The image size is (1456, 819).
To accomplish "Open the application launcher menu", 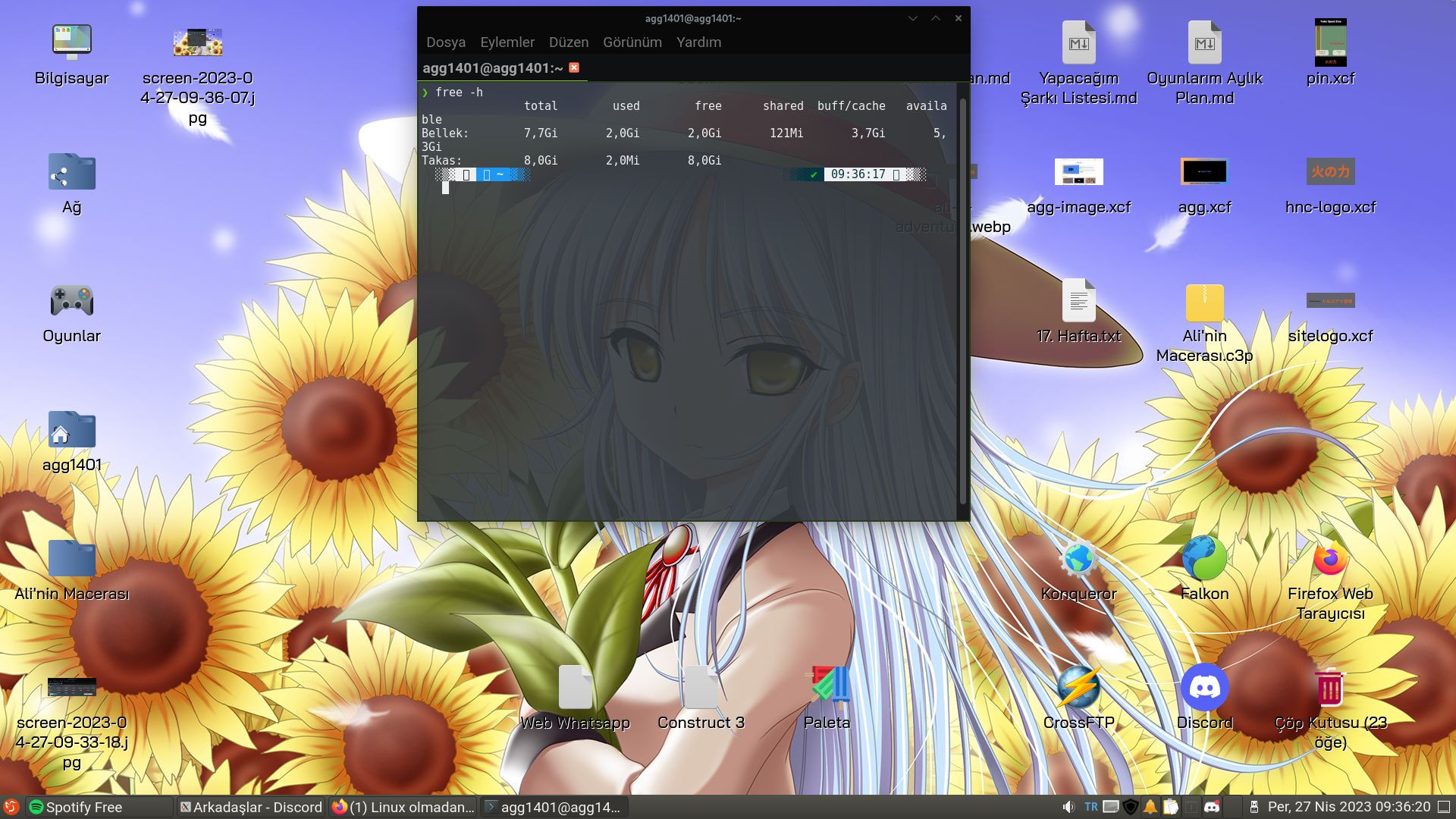I will 11,807.
